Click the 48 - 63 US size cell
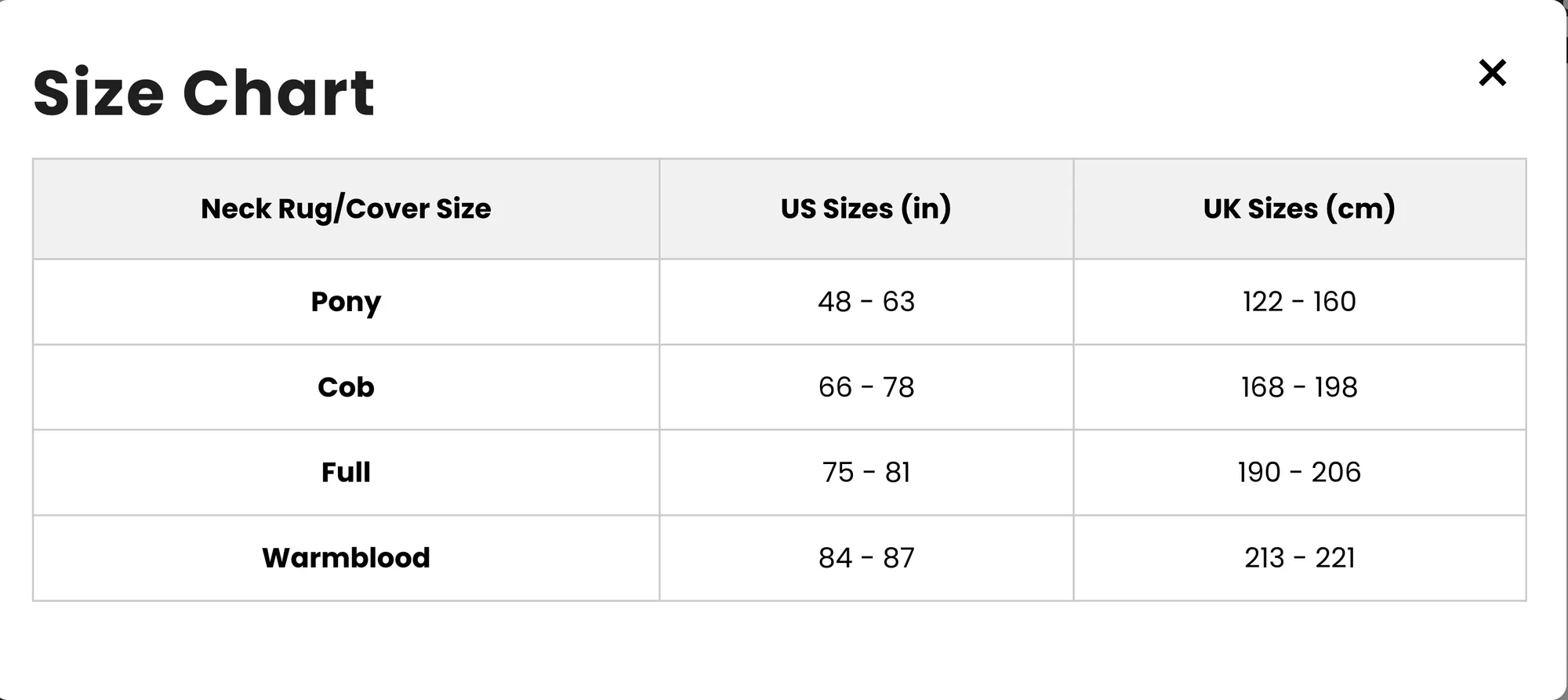1568x700 pixels. click(x=866, y=302)
